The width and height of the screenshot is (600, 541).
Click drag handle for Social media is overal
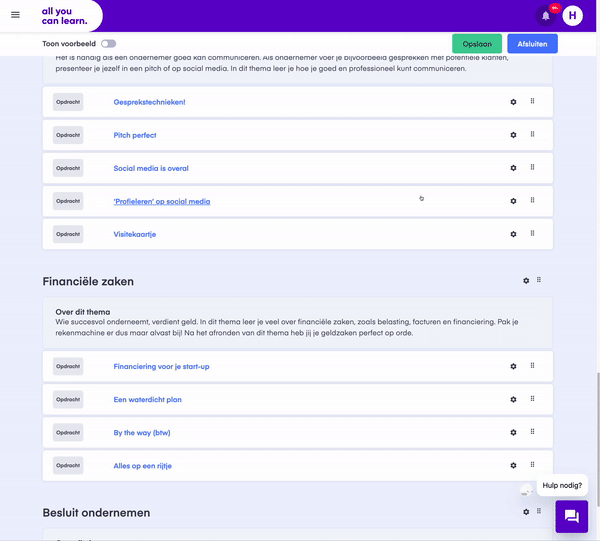[532, 167]
